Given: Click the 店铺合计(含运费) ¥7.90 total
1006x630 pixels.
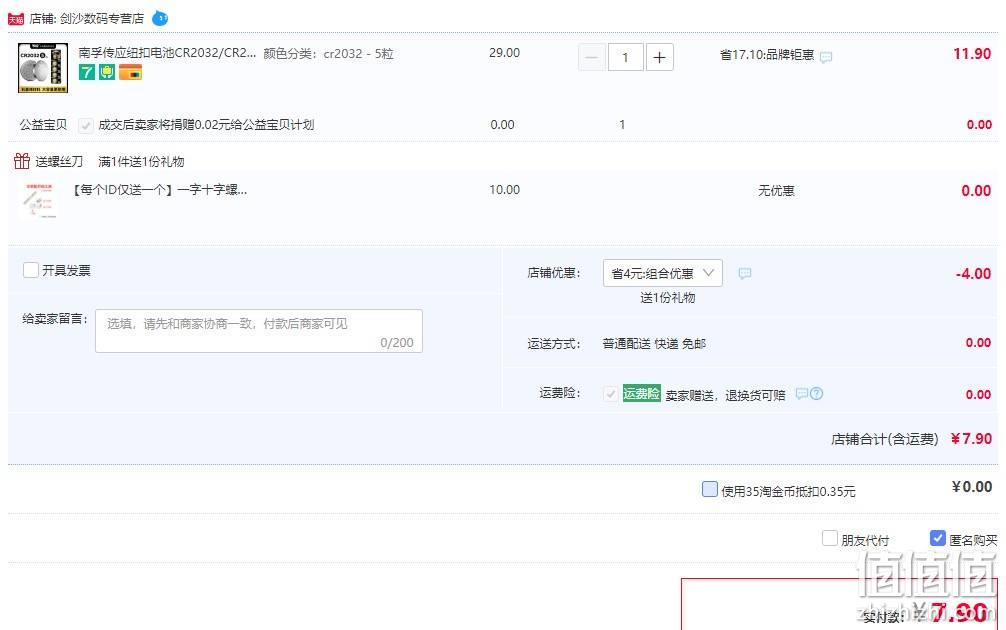Looking at the screenshot, I should (x=911, y=439).
